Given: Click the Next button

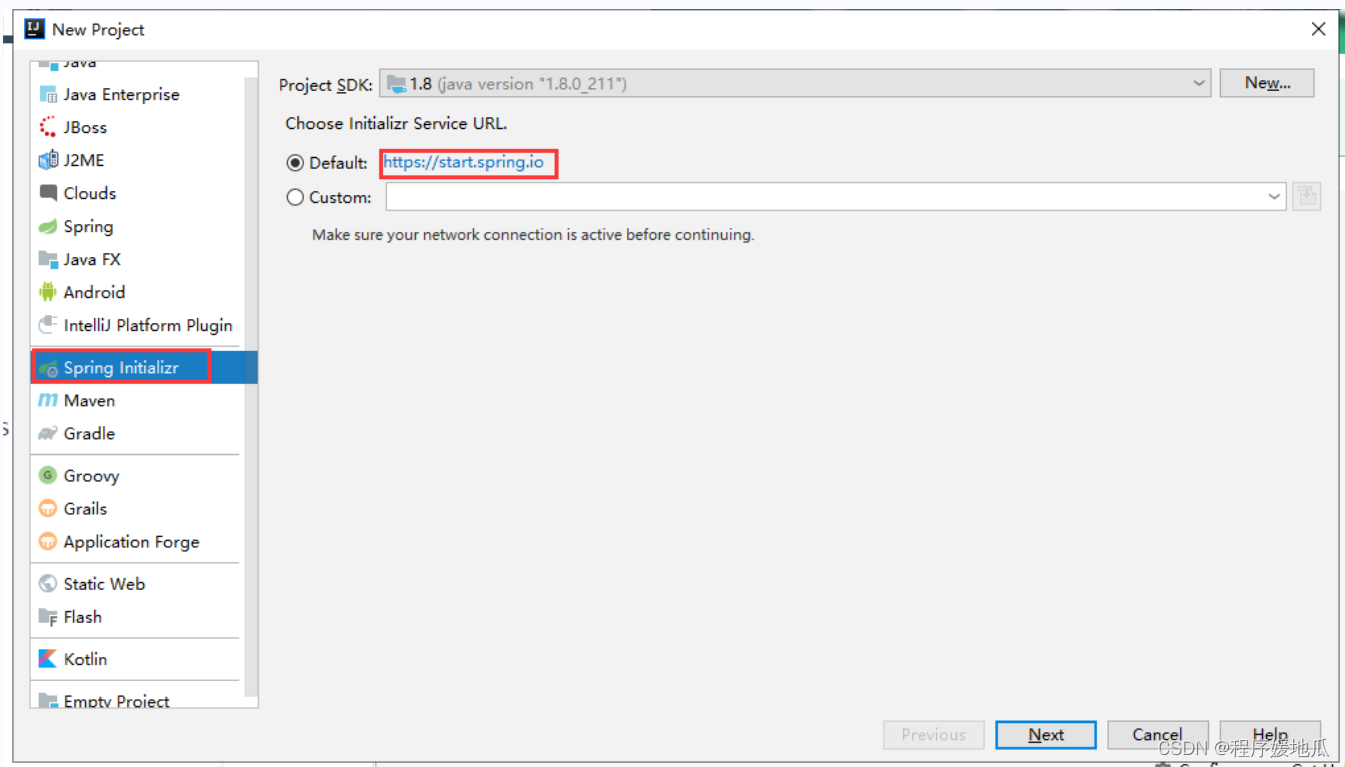Looking at the screenshot, I should point(1046,735).
